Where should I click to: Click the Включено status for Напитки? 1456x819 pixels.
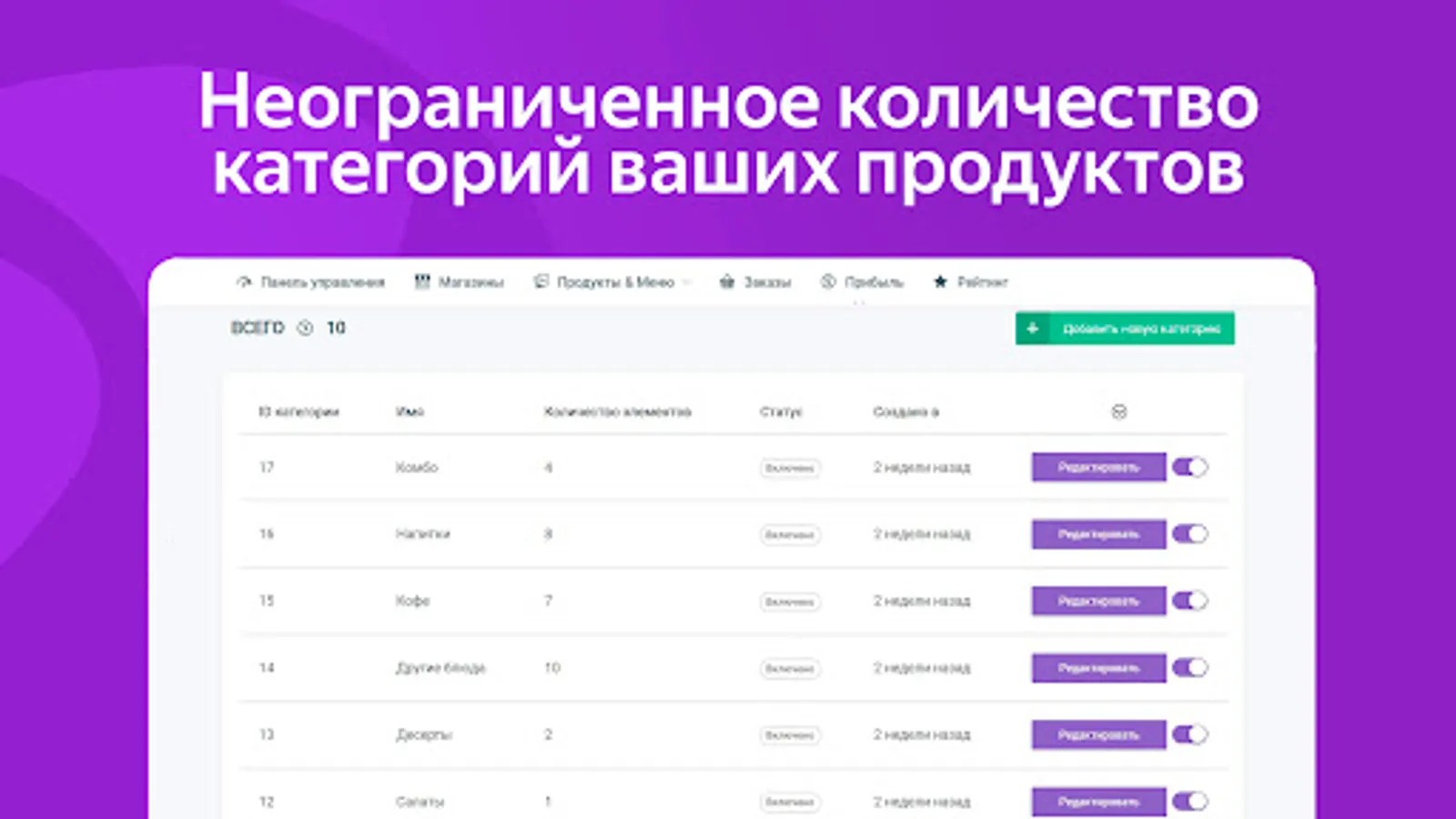click(790, 535)
